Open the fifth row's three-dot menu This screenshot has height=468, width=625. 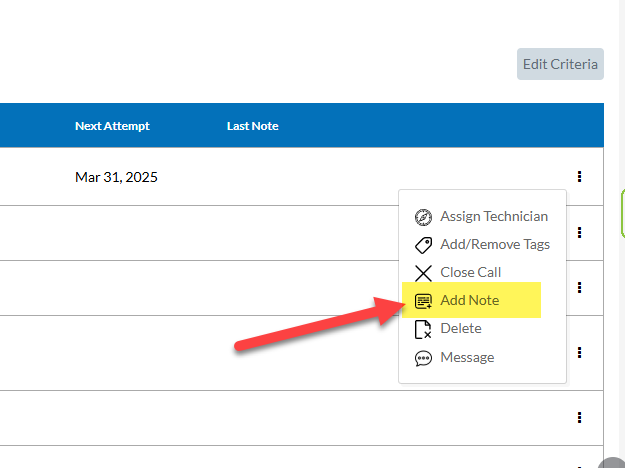pyautogui.click(x=580, y=418)
